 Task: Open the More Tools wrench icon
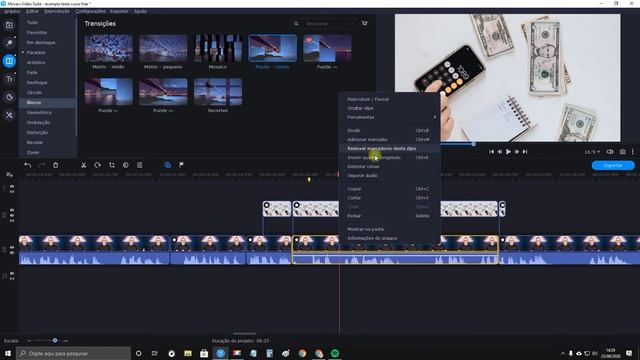[x=9, y=116]
